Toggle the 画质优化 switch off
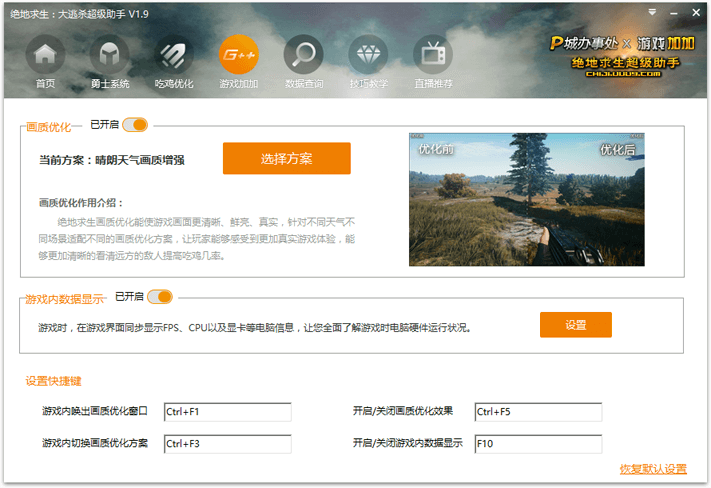 pos(135,125)
